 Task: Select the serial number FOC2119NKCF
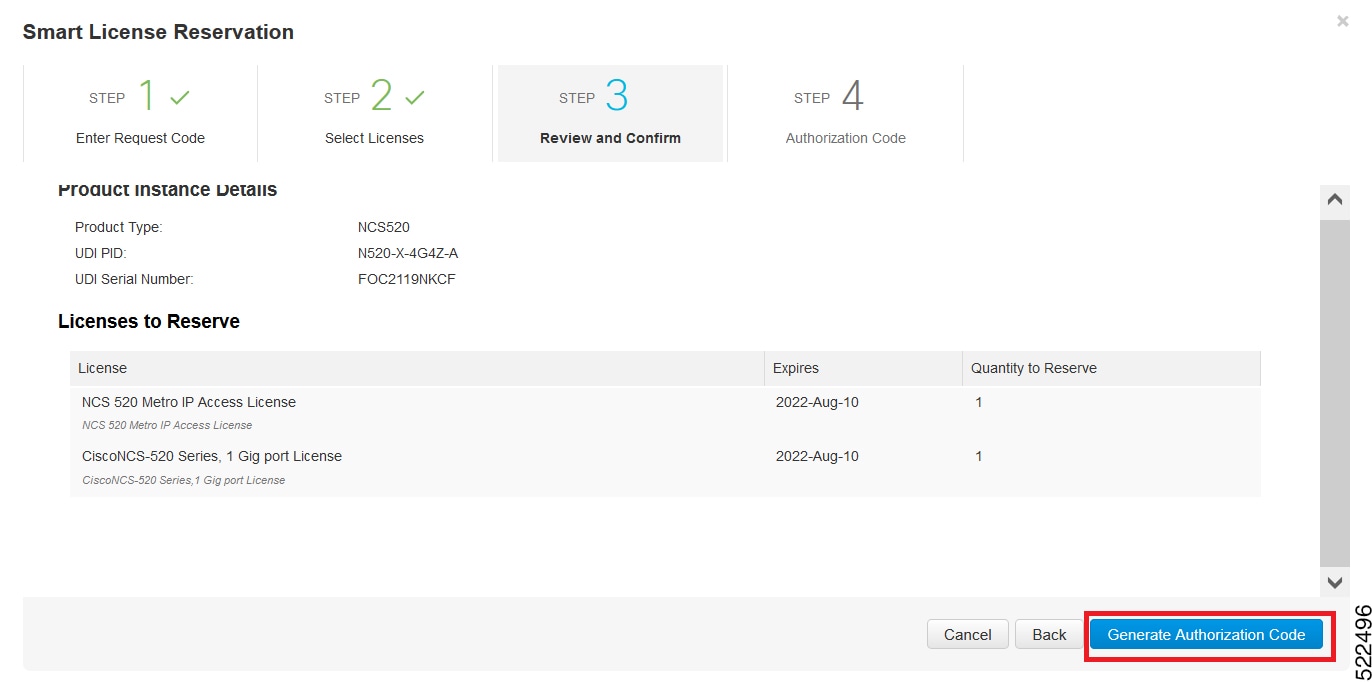(407, 279)
